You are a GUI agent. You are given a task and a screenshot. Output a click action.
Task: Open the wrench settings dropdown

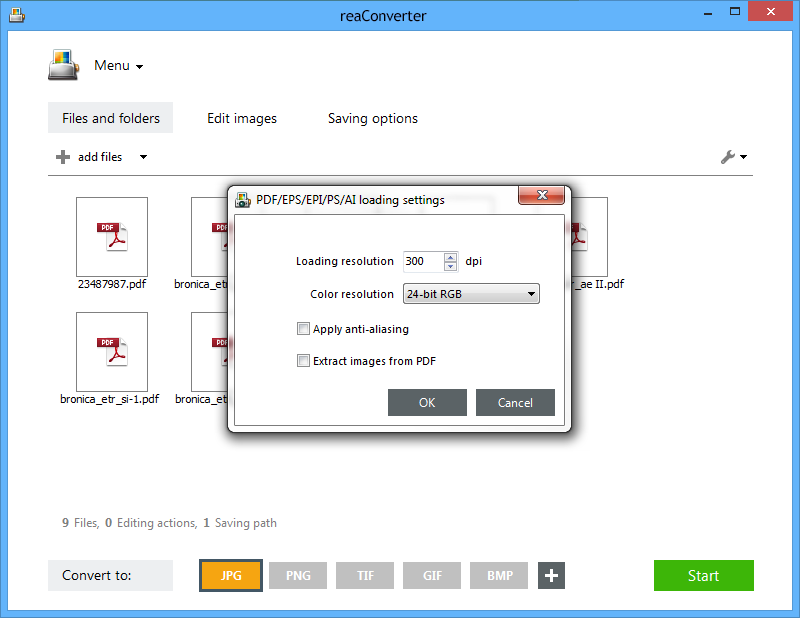click(x=734, y=157)
